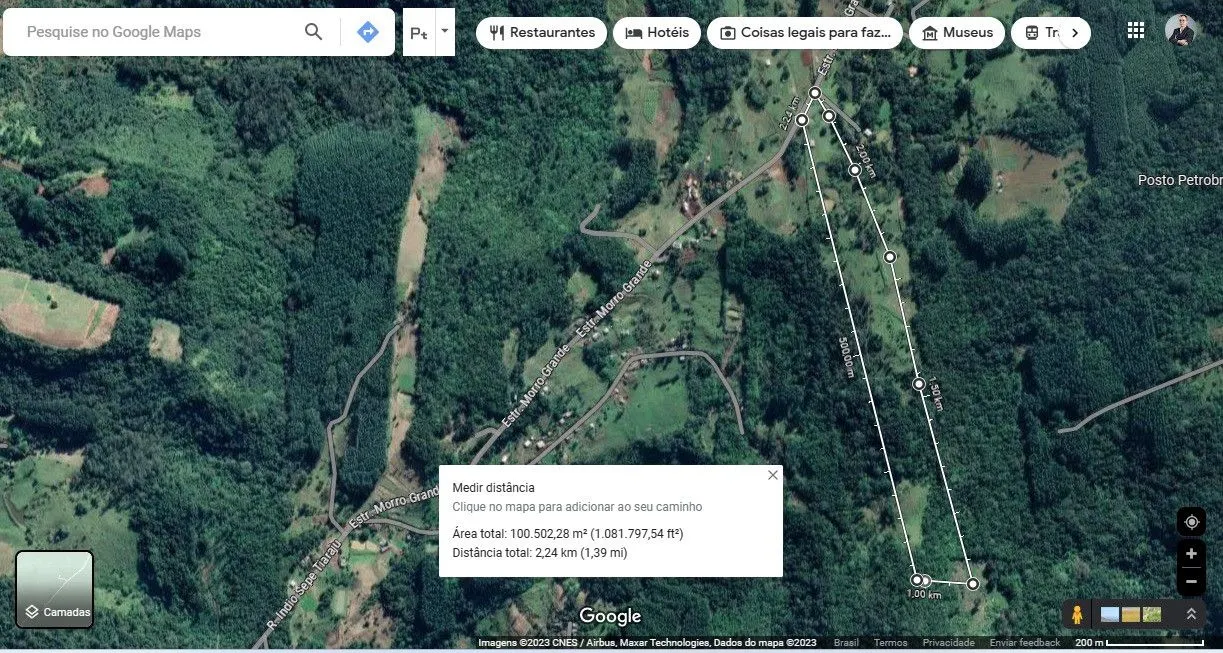Viewport: 1223px width, 653px height.
Task: Select the Coisas legais para fazer chip
Action: (805, 33)
